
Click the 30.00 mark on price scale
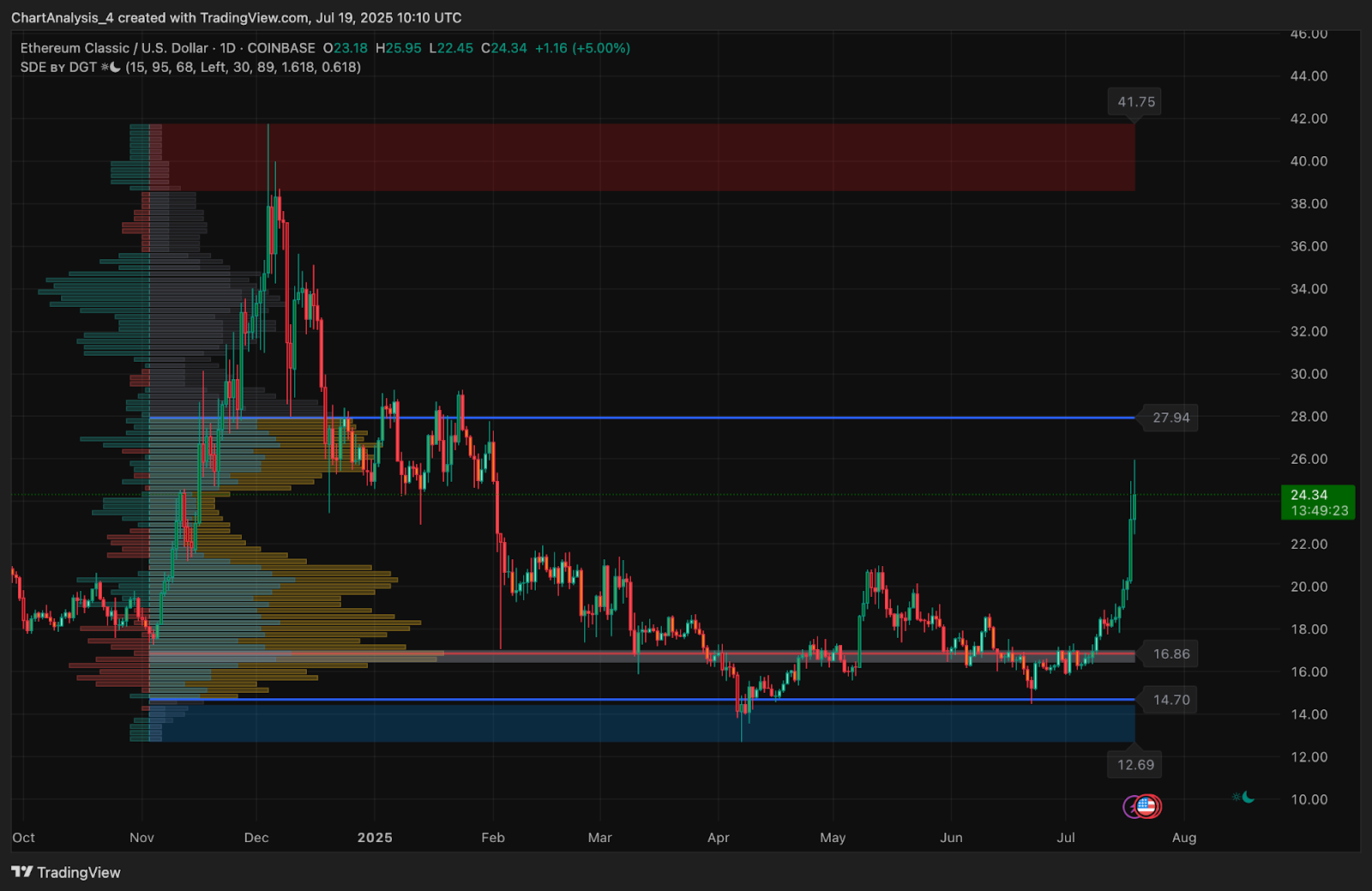1309,374
